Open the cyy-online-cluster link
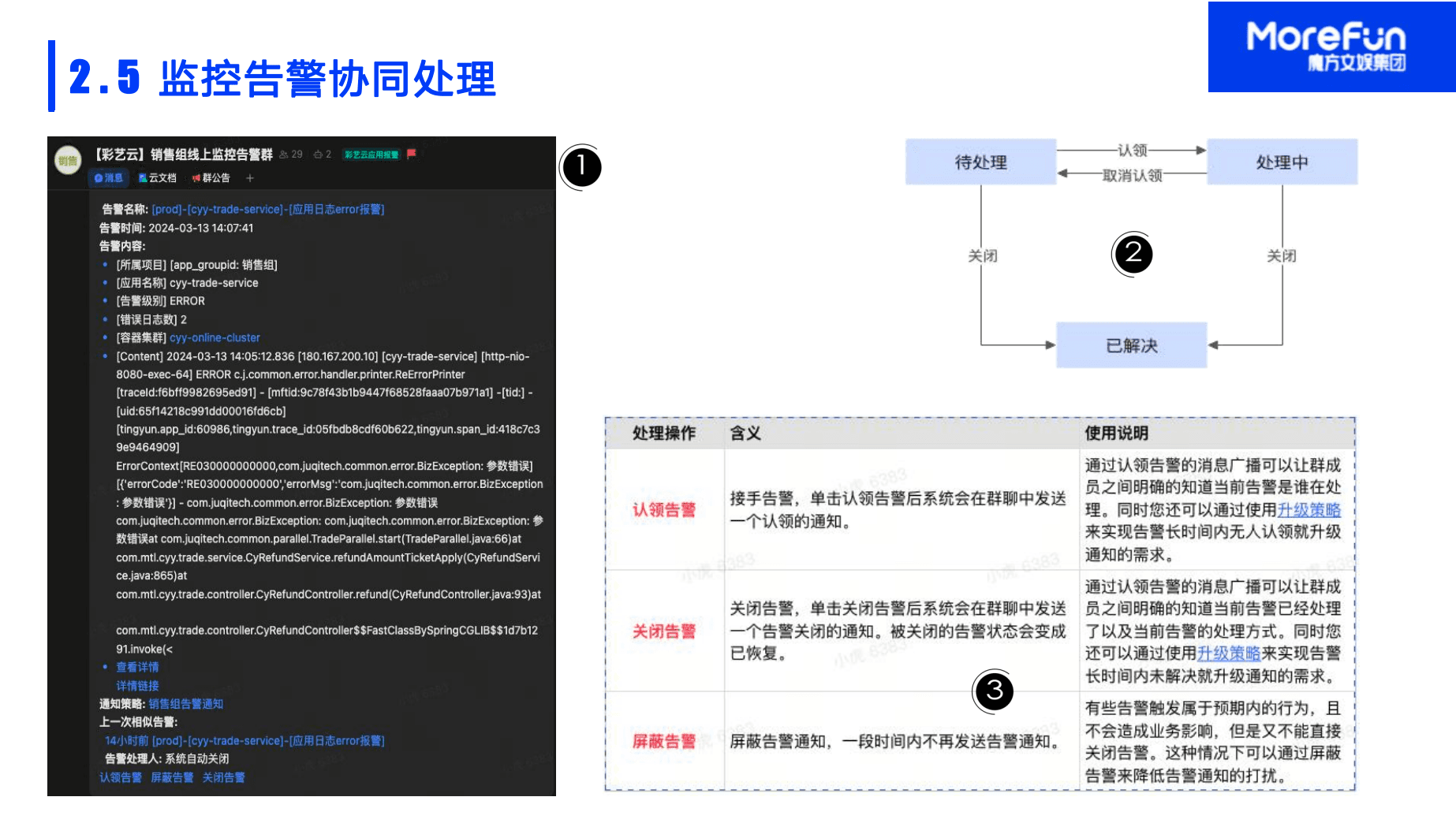 215,337
